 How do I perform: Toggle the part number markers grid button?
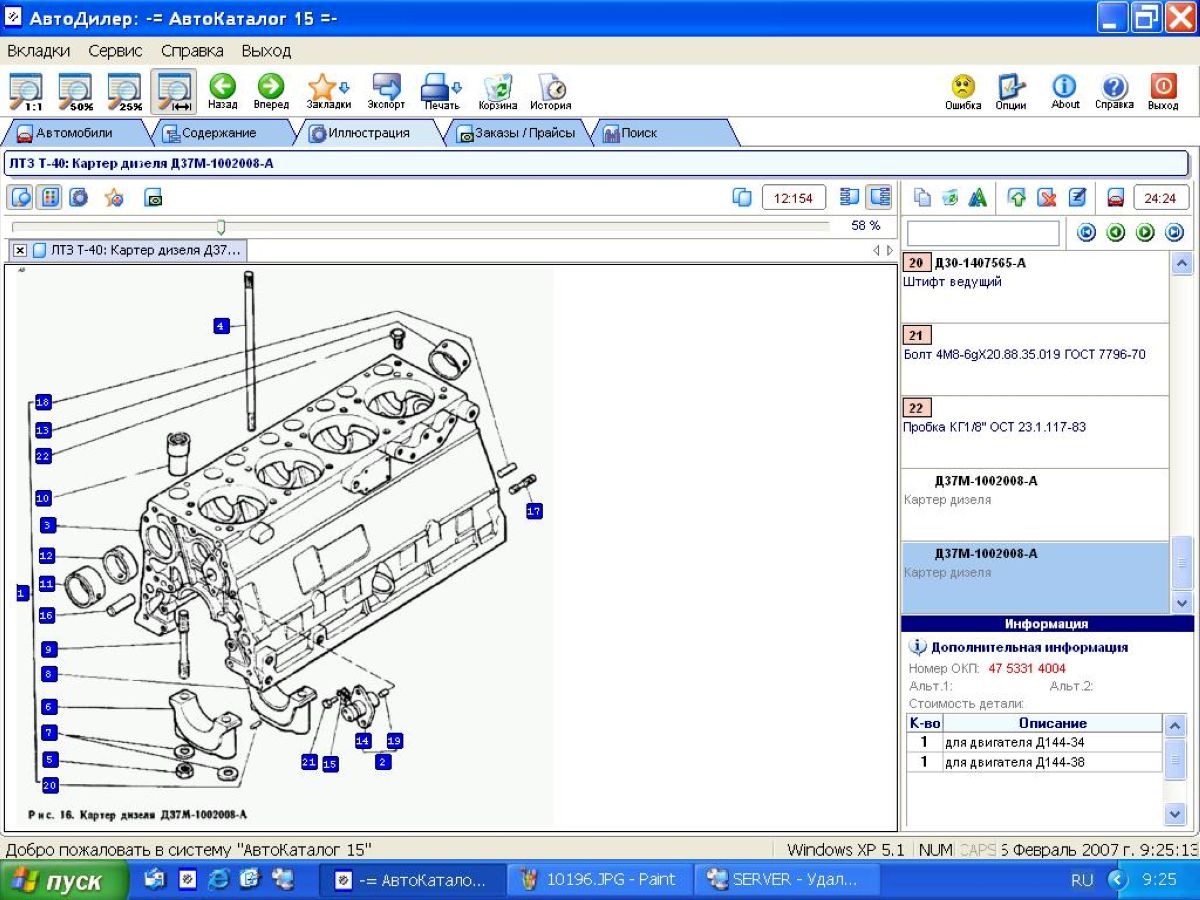click(x=48, y=198)
